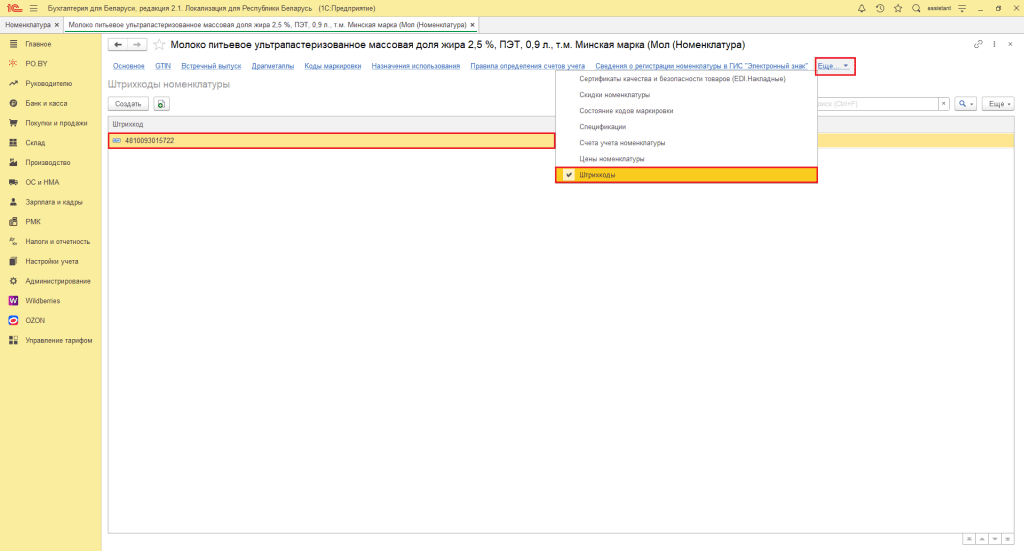Open the Wildberries section in sidebar
The height and width of the screenshot is (551, 1024).
(42, 300)
